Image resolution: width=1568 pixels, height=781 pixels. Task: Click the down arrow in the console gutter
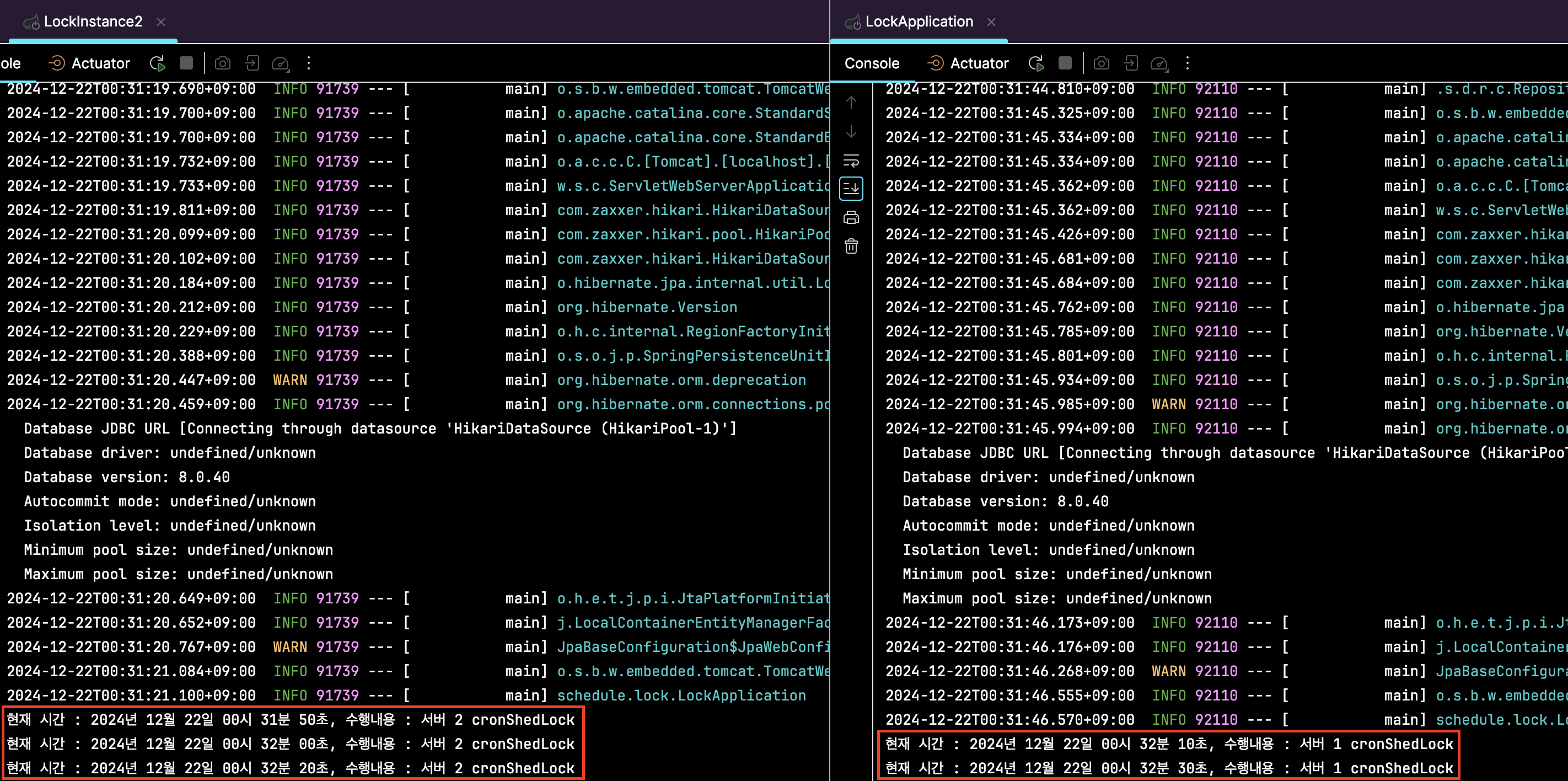tap(851, 132)
